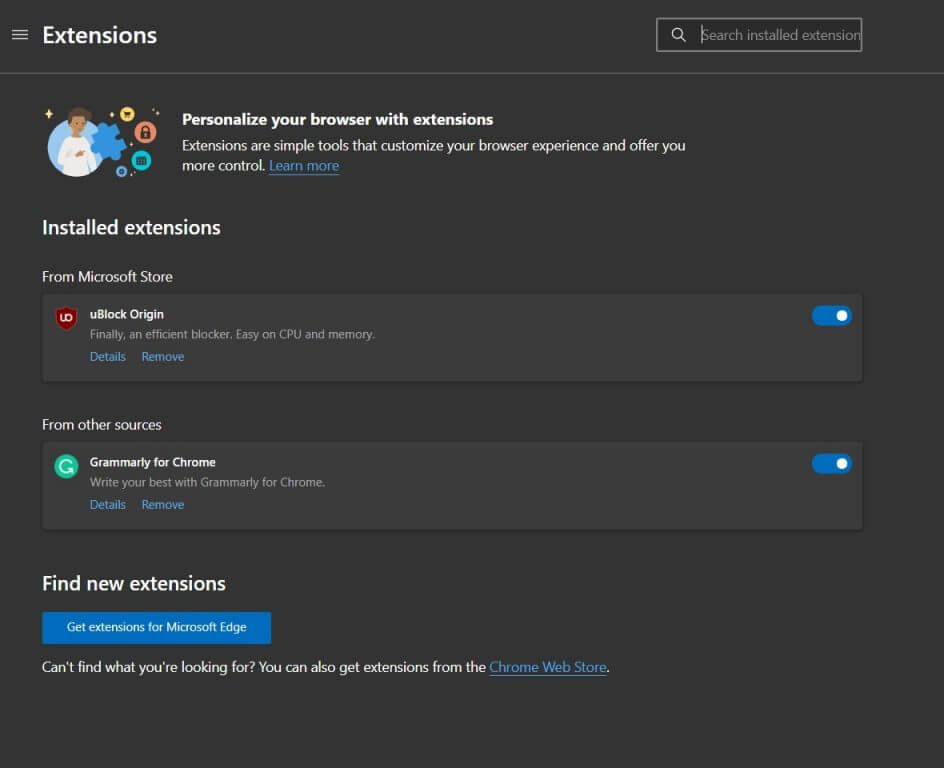The height and width of the screenshot is (768, 944).
Task: Click the search magnifier icon
Action: 678,35
